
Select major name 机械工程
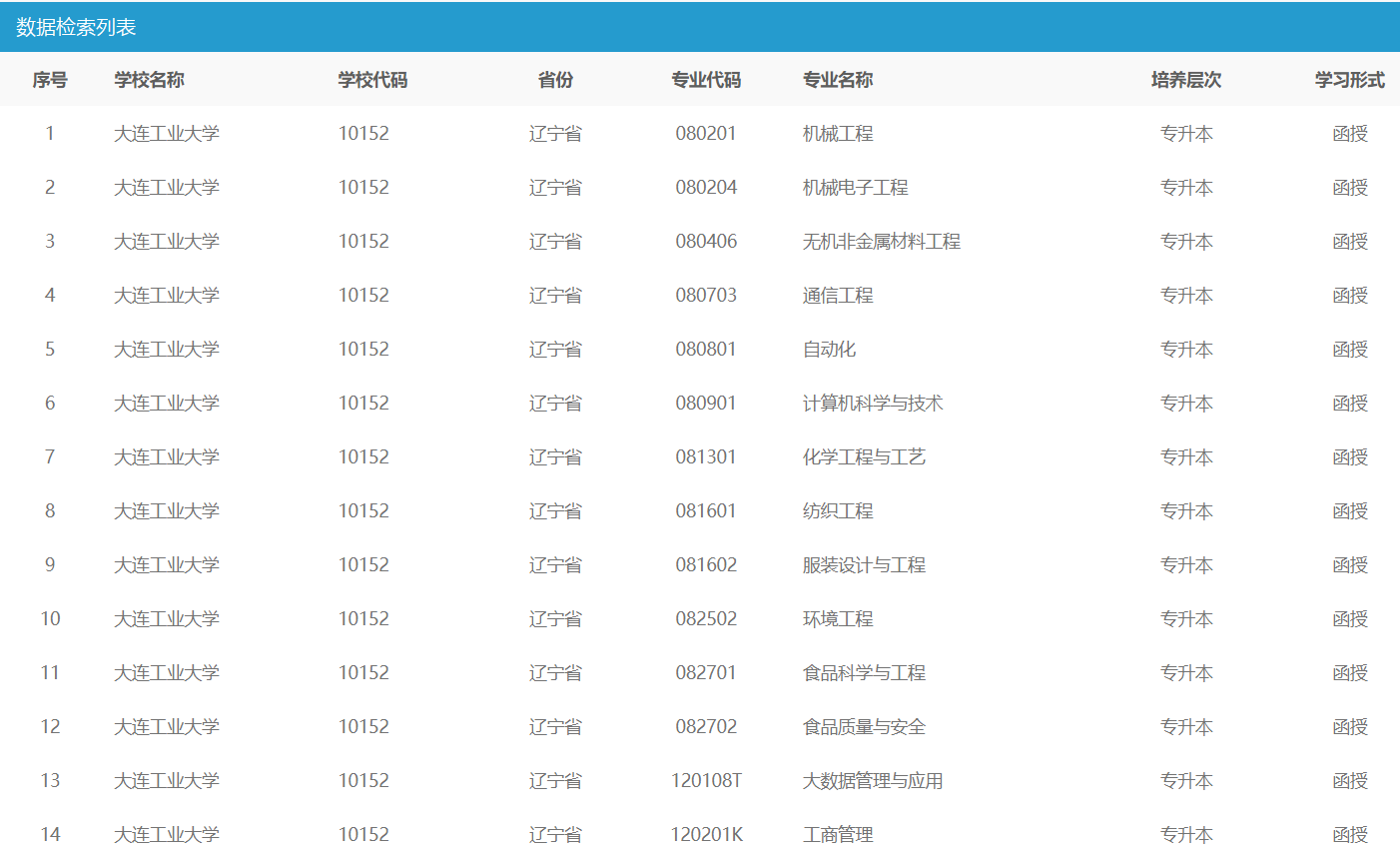(x=838, y=134)
